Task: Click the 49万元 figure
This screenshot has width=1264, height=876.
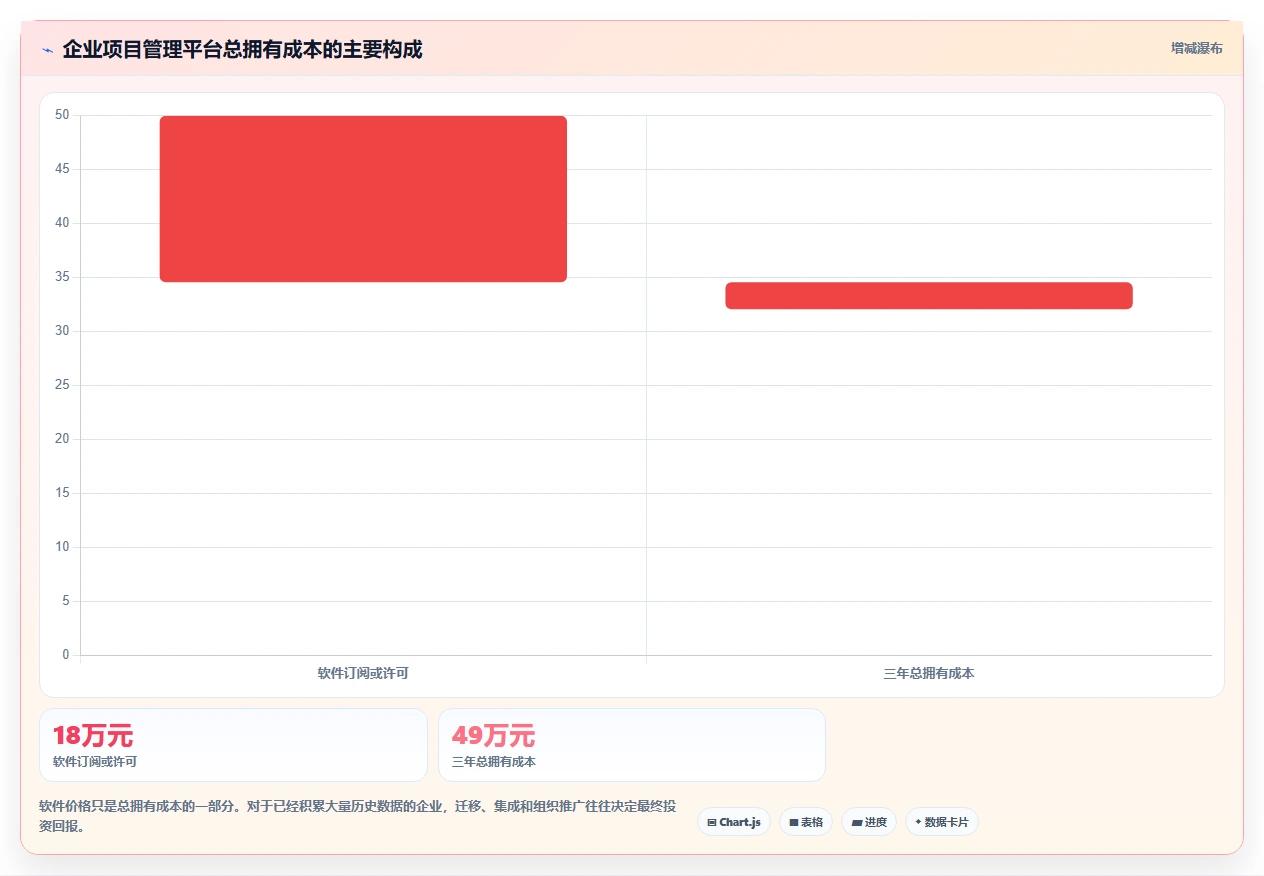Action: (493, 736)
